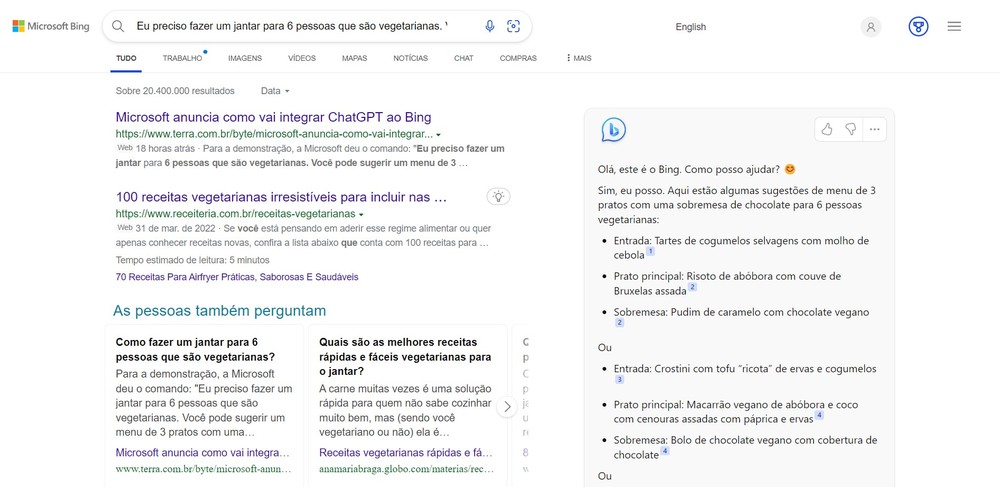Give thumbs down to Bing answer

[x=851, y=129]
